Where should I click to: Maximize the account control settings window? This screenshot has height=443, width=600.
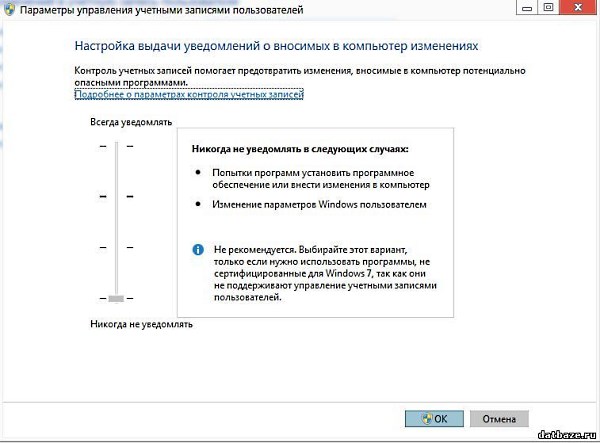click(548, 7)
